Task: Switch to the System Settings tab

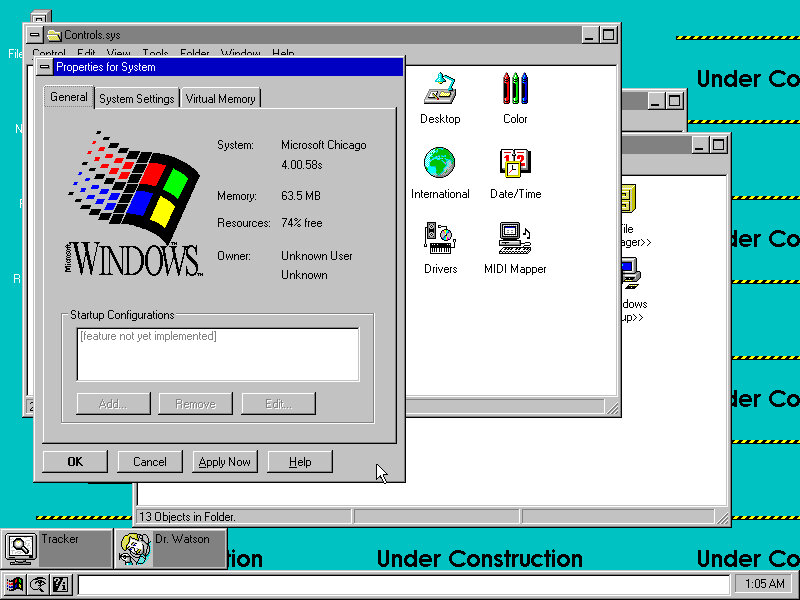Action: [137, 98]
